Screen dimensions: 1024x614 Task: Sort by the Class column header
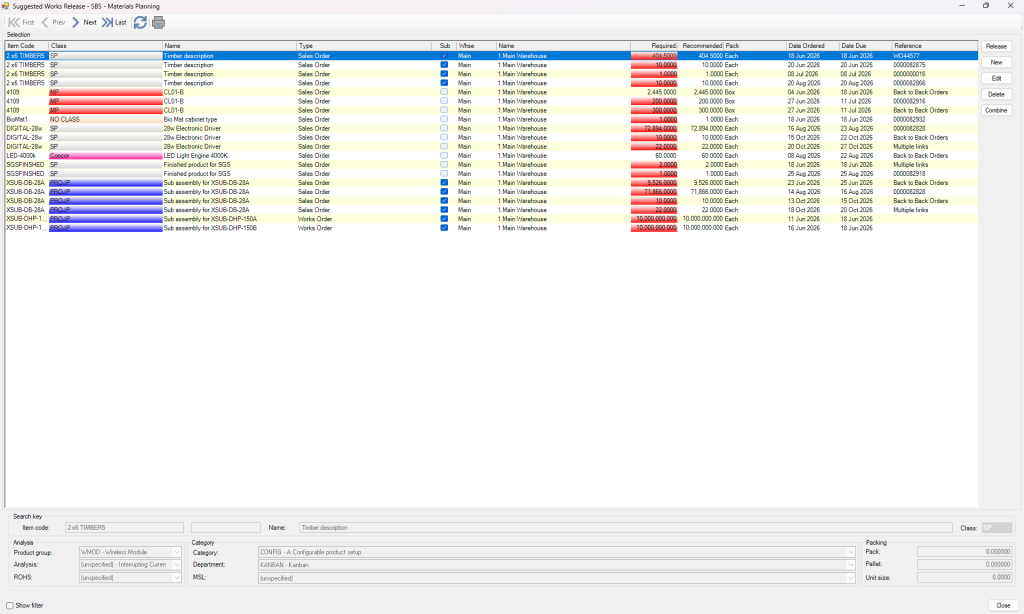click(x=106, y=46)
